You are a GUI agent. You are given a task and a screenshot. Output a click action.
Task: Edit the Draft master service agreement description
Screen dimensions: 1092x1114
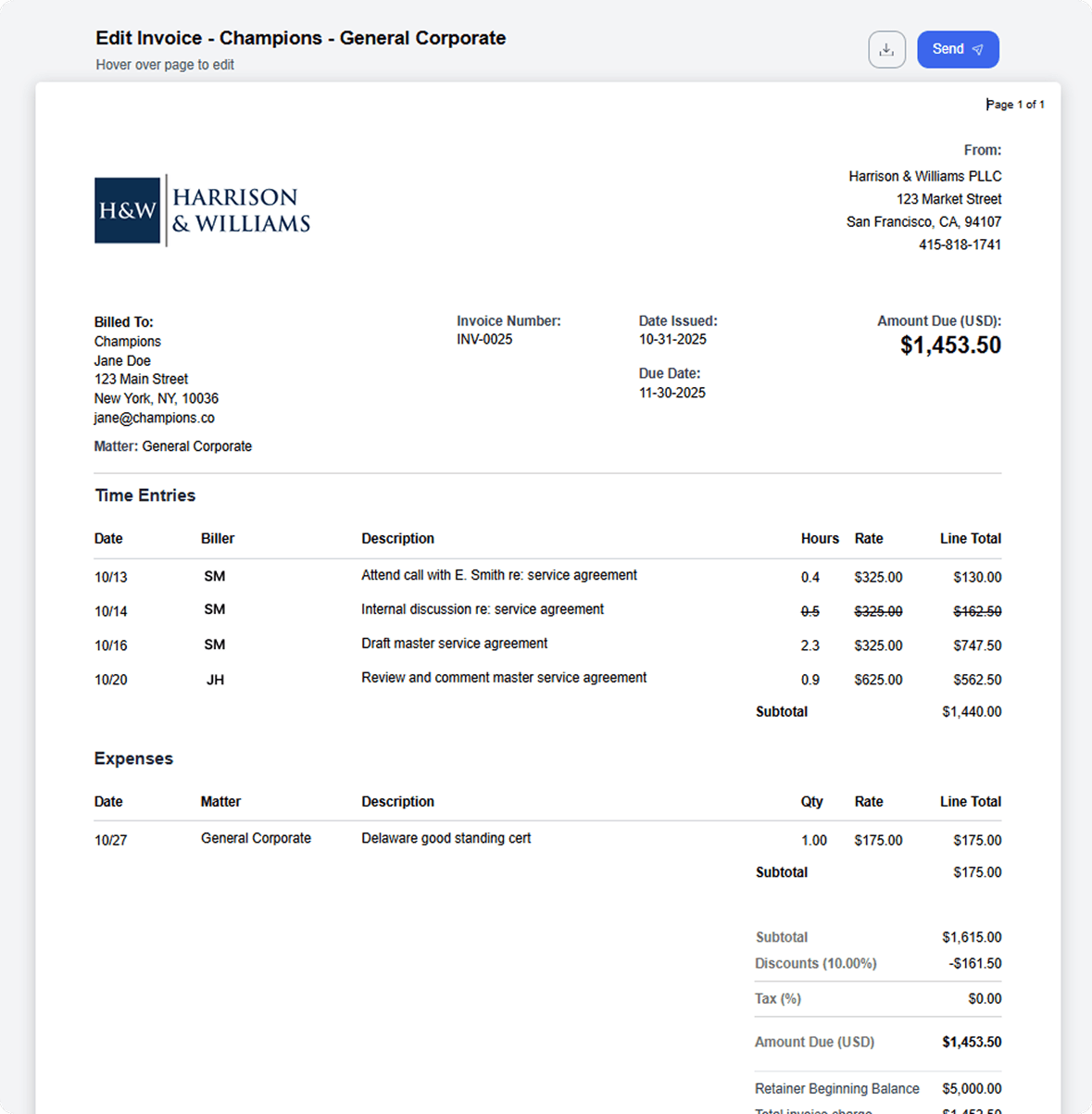tap(454, 643)
